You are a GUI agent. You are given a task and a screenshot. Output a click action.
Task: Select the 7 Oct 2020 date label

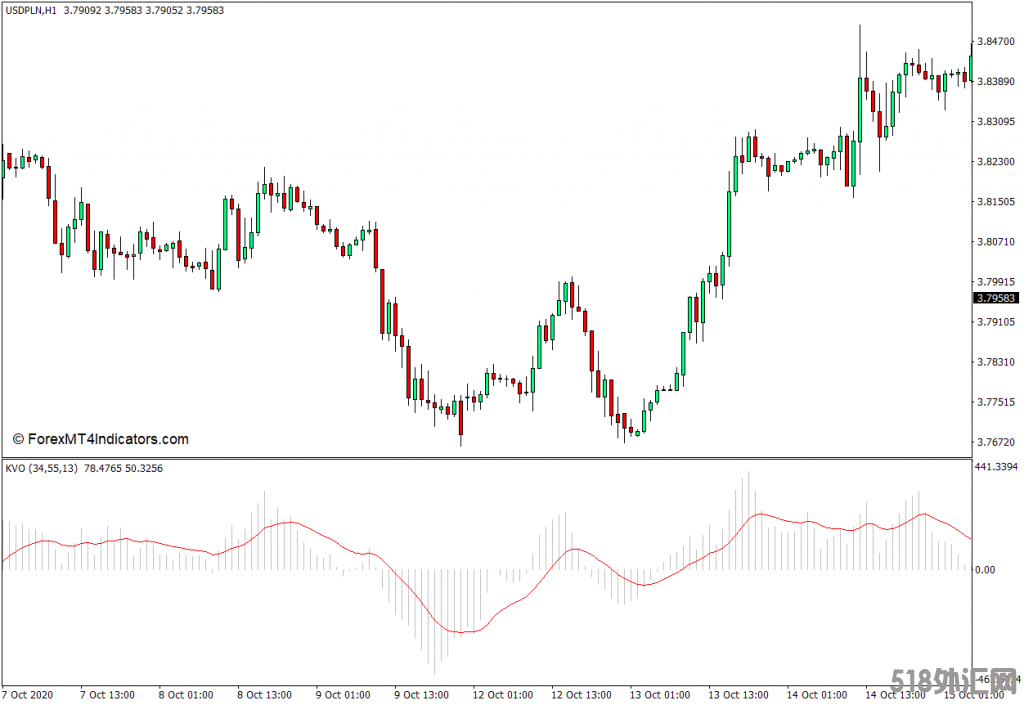click(28, 694)
